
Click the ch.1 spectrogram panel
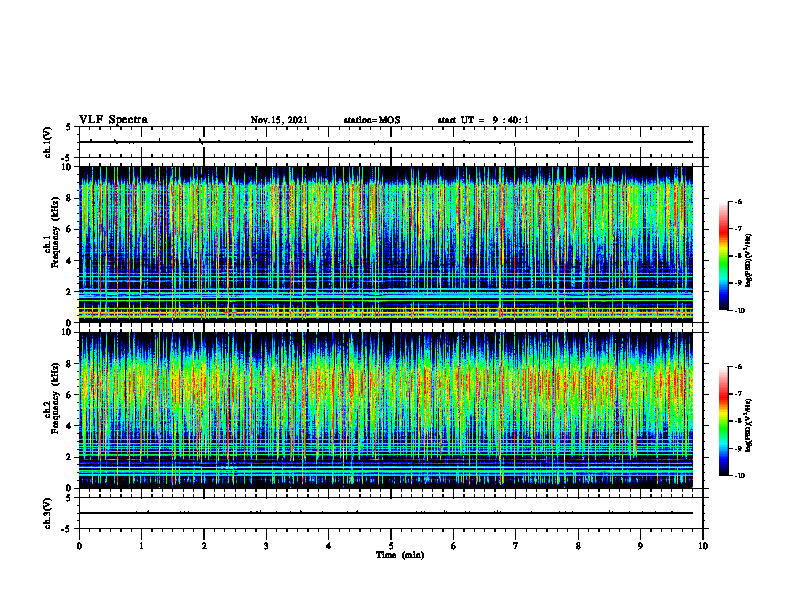386,244
